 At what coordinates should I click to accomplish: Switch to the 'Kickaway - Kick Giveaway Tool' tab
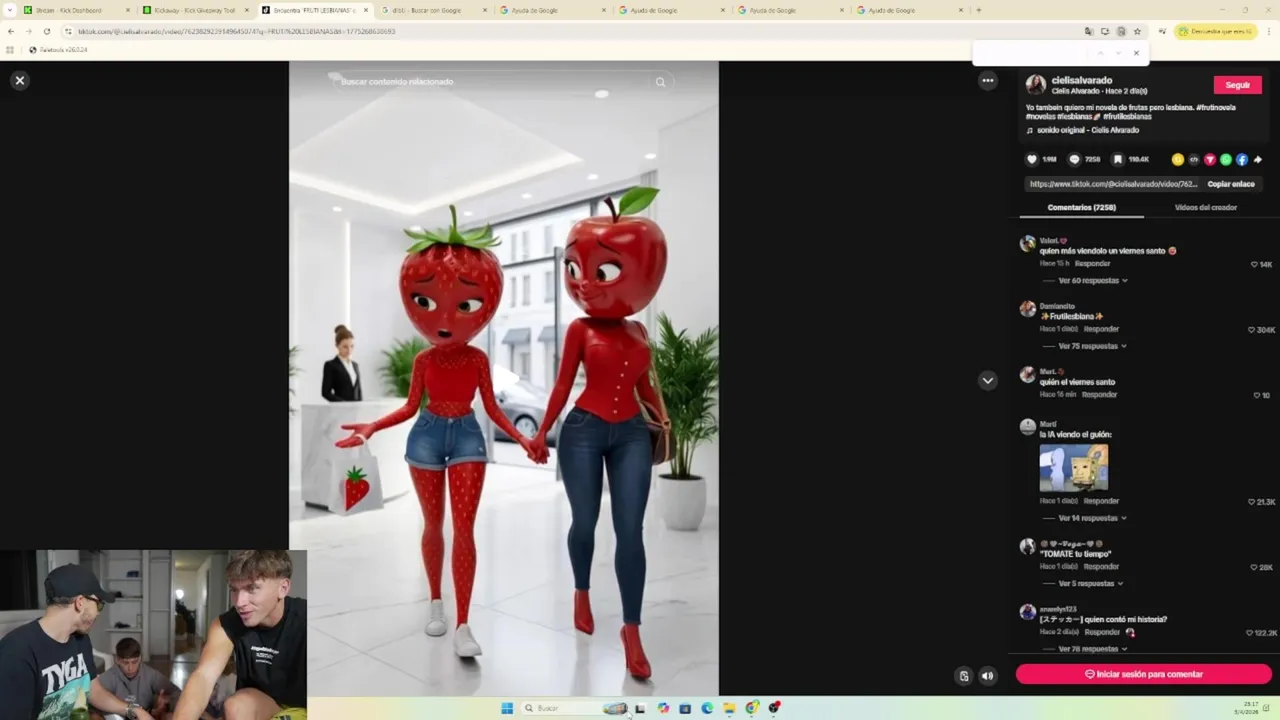(x=195, y=10)
